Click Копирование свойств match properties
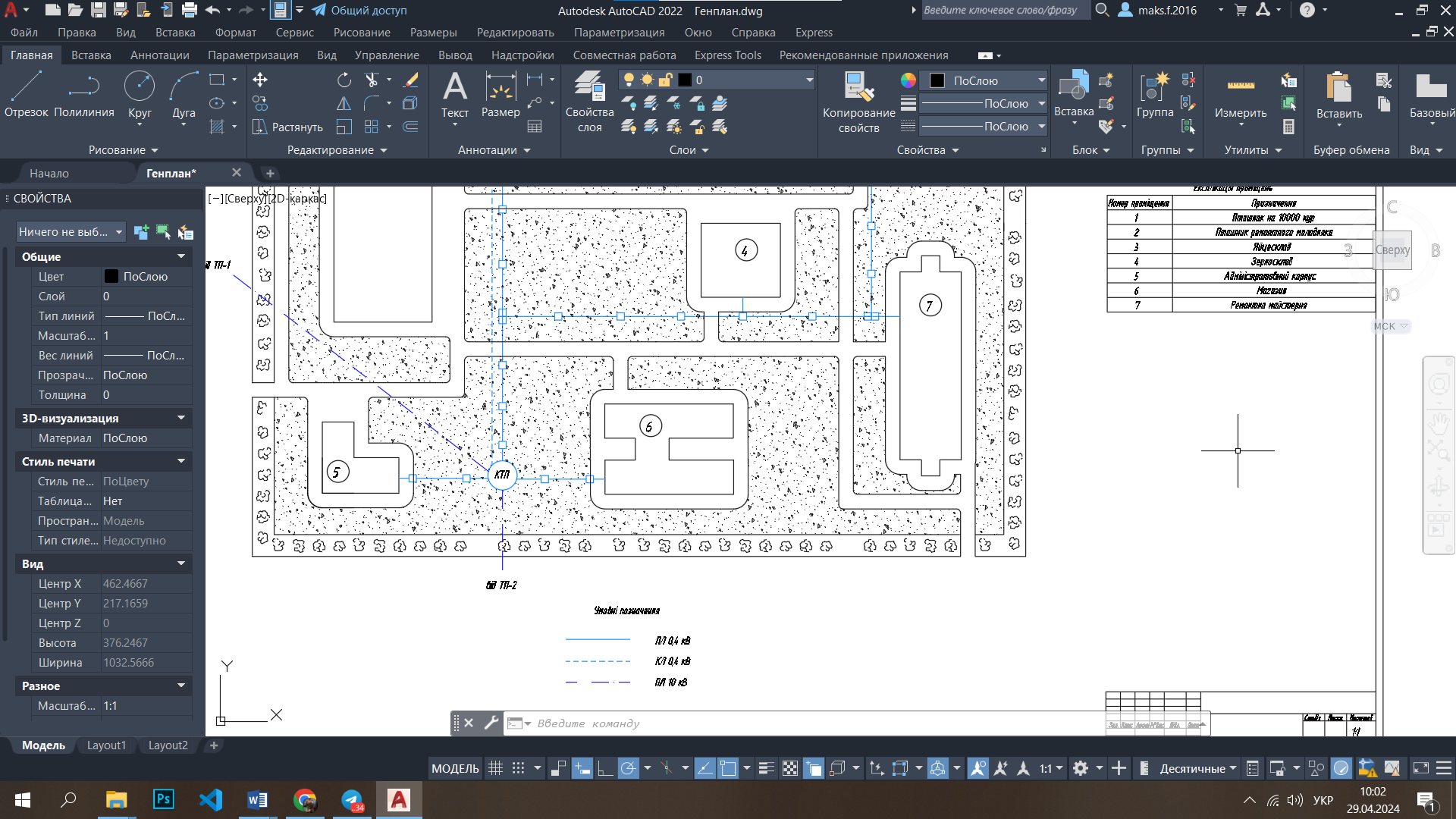The width and height of the screenshot is (1456, 819). (x=859, y=102)
